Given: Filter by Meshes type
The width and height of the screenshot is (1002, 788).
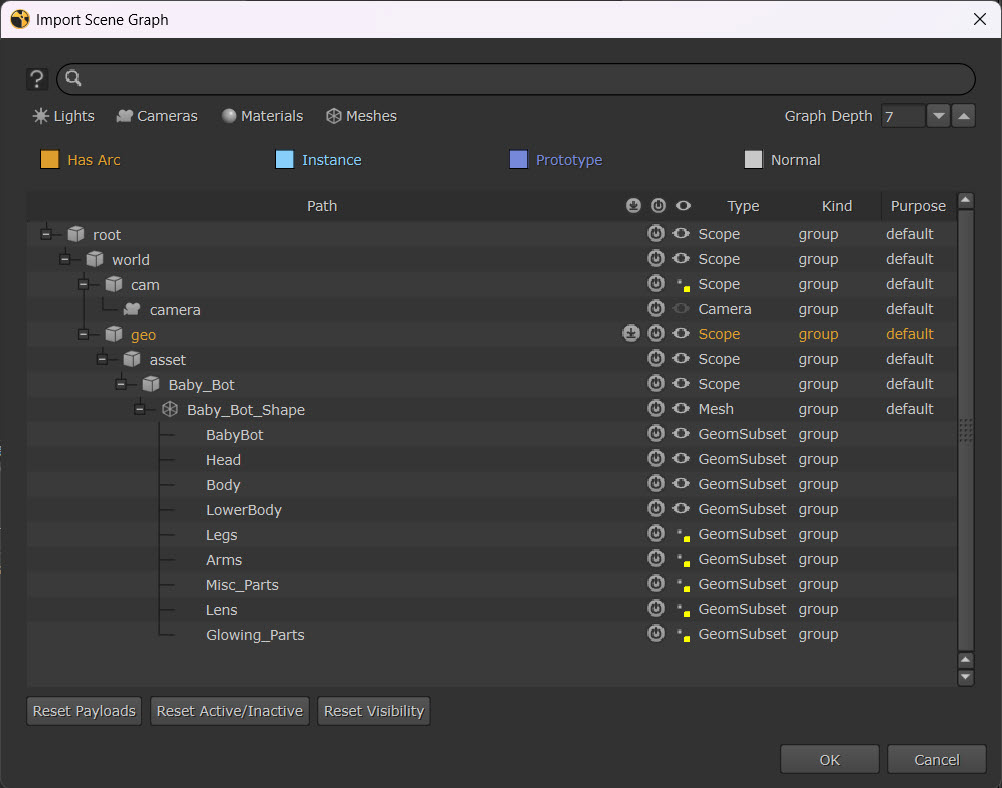Looking at the screenshot, I should click(361, 116).
